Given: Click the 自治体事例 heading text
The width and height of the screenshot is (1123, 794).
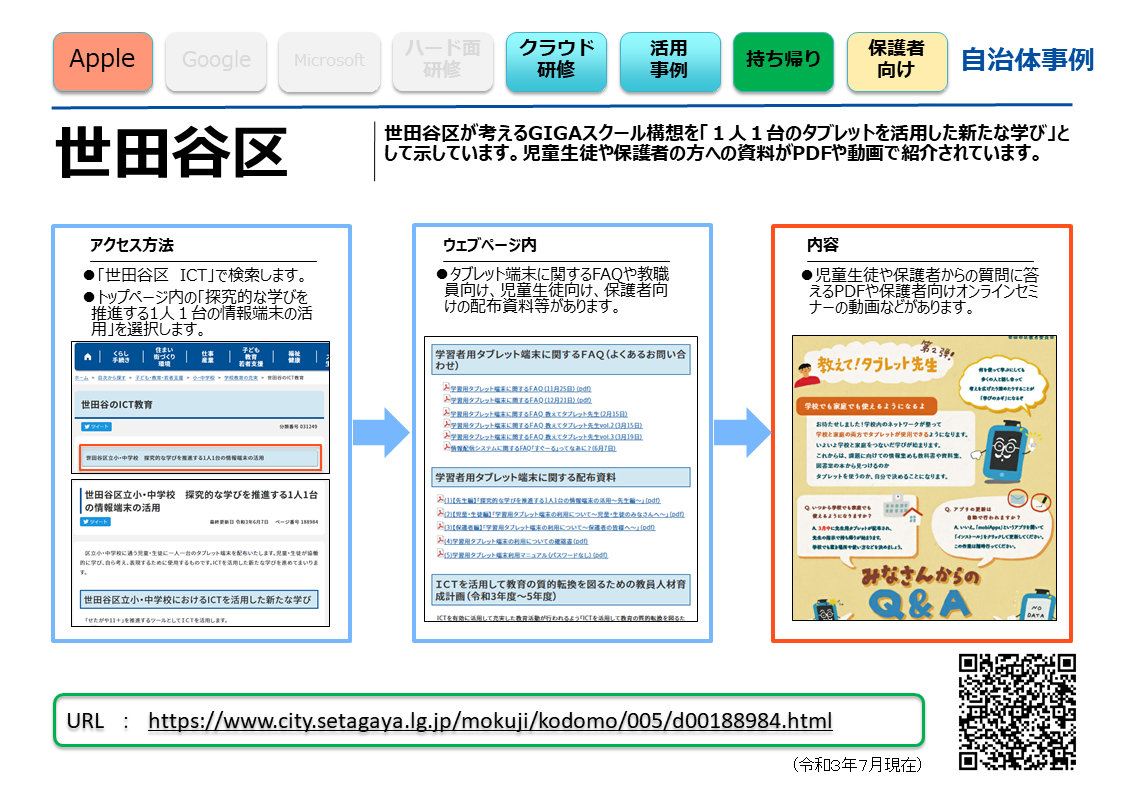Looking at the screenshot, I should (1027, 60).
